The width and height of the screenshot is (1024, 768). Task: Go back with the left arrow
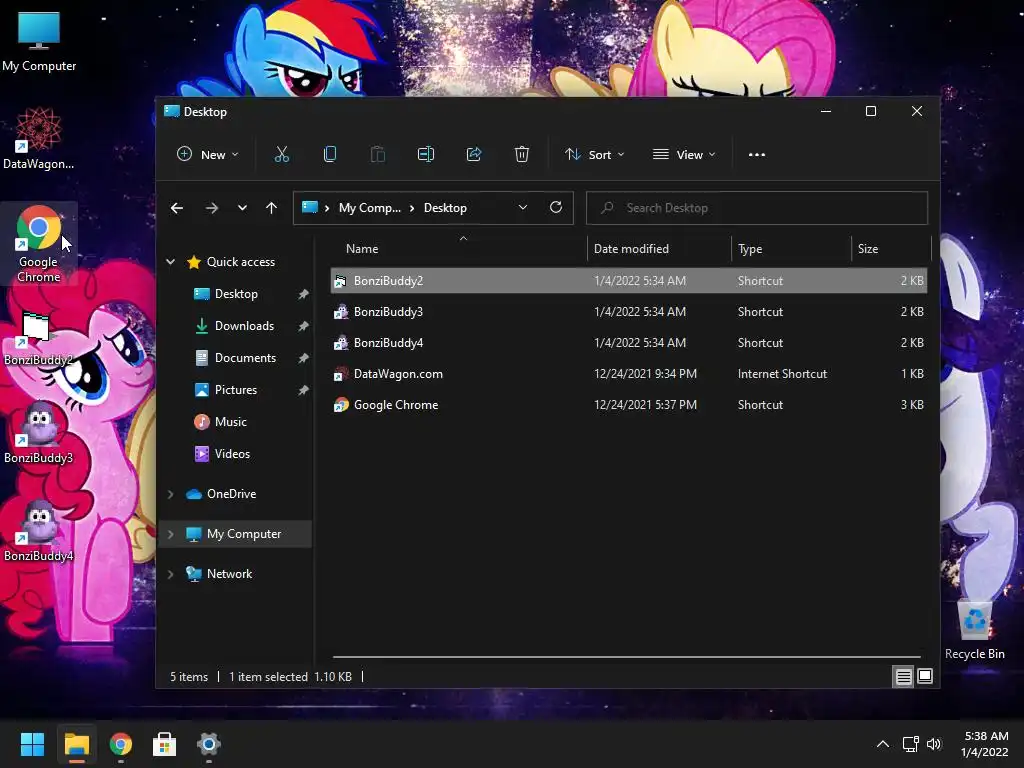pyautogui.click(x=177, y=208)
